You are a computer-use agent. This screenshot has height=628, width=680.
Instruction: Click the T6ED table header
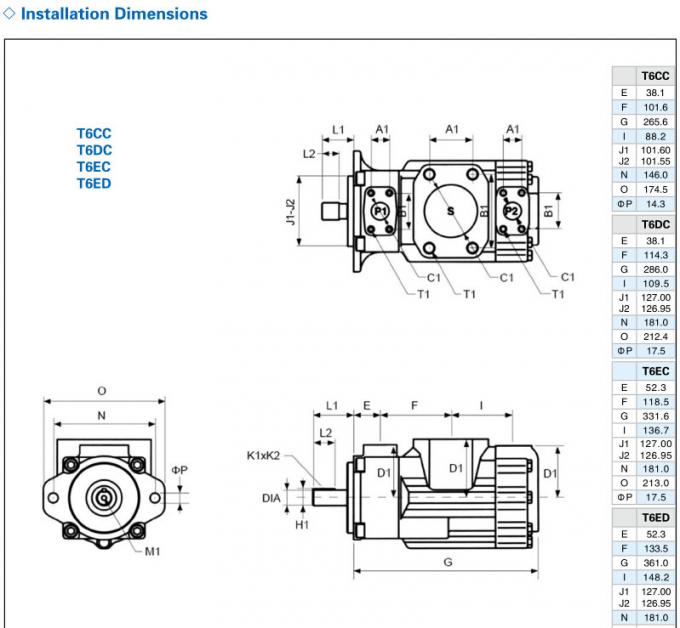[655, 518]
